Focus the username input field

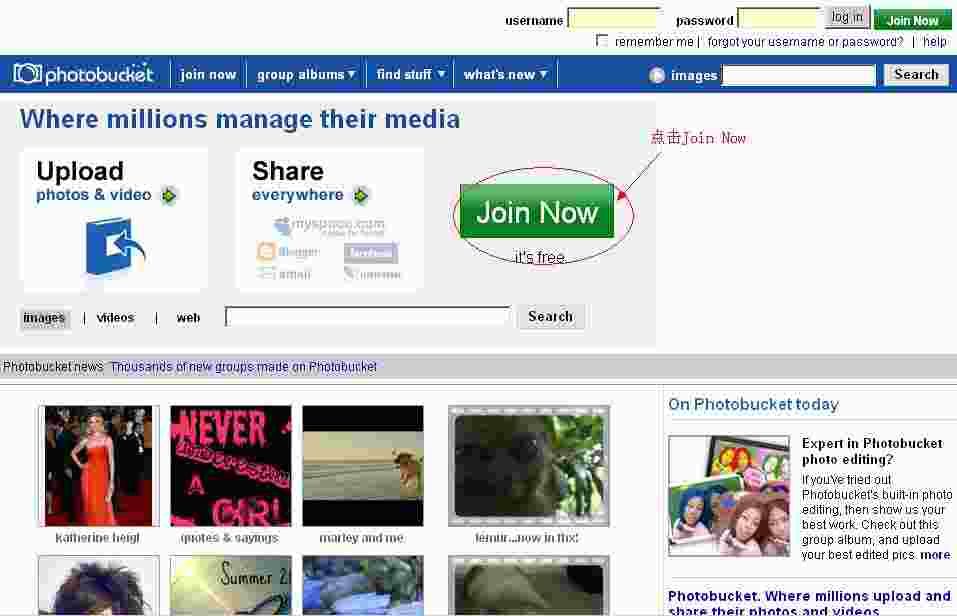coord(613,18)
